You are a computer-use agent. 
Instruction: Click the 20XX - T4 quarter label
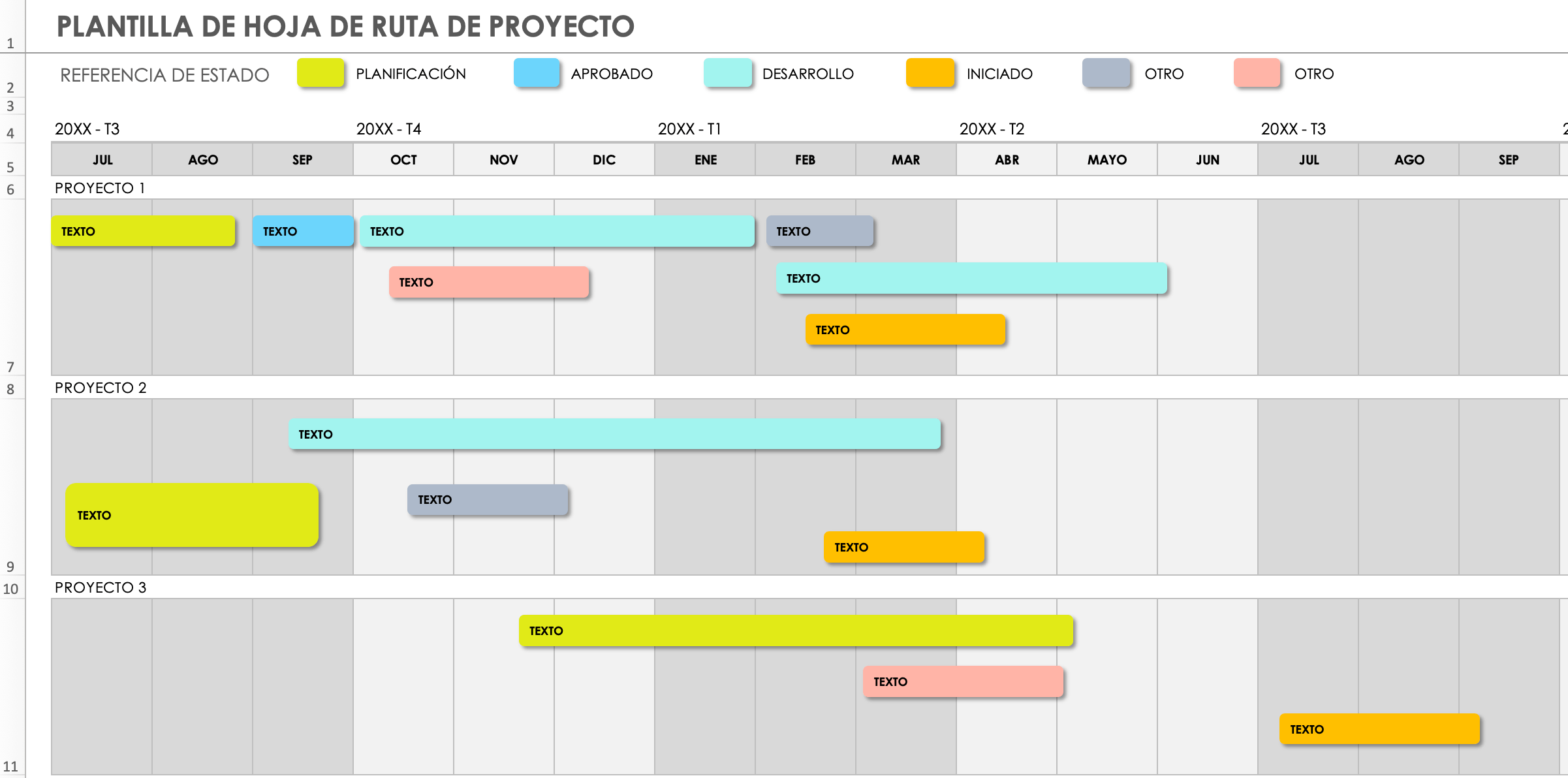388,129
